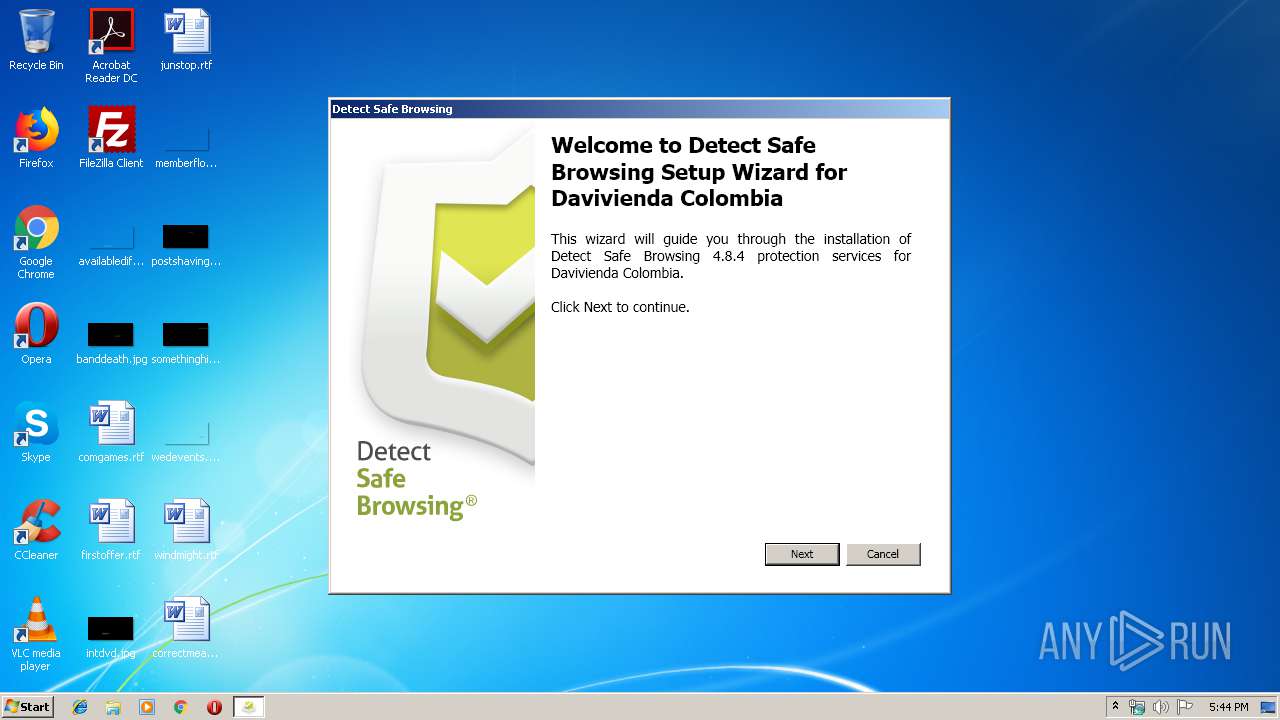Click Next in the setup wizard
This screenshot has height=720, width=1280.
pos(802,554)
